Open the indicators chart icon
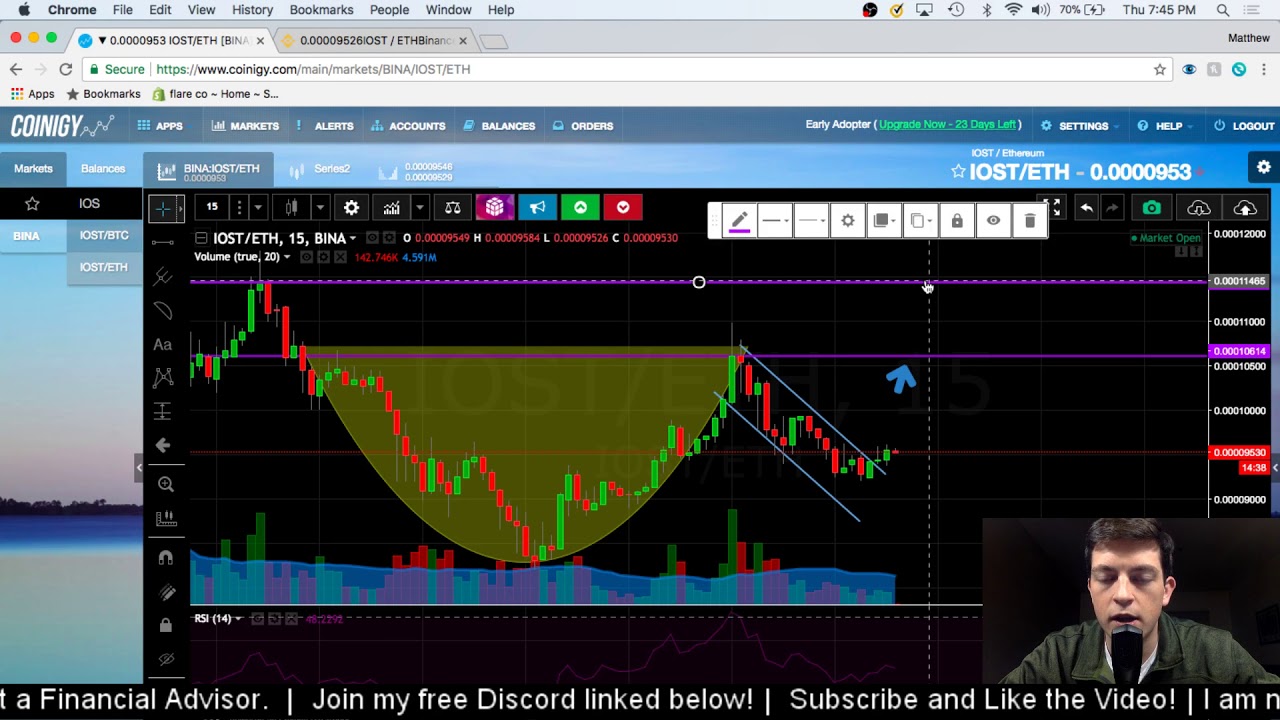This screenshot has width=1280, height=720. point(391,207)
